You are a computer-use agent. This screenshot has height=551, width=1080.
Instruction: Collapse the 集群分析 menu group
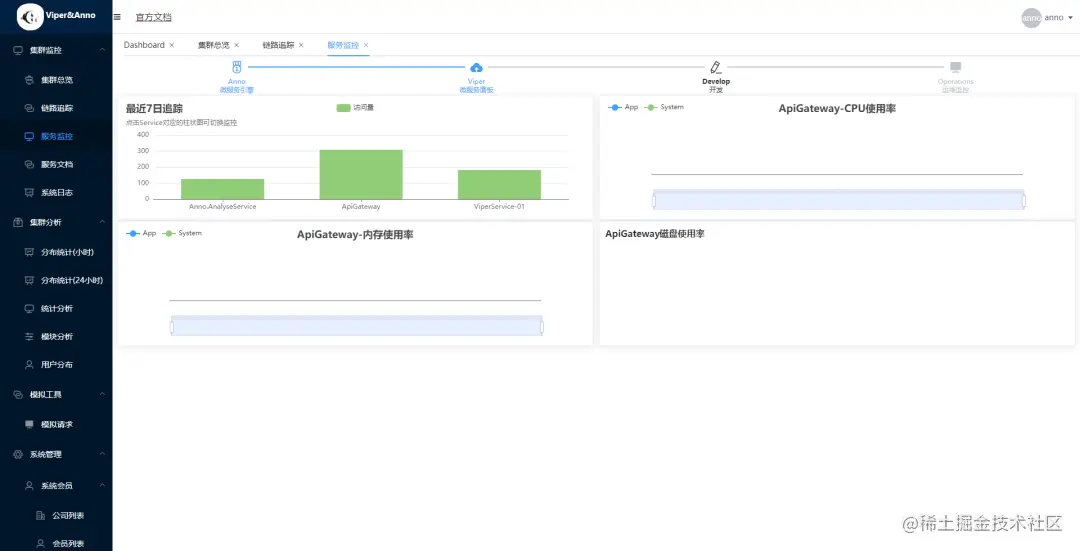coord(56,222)
